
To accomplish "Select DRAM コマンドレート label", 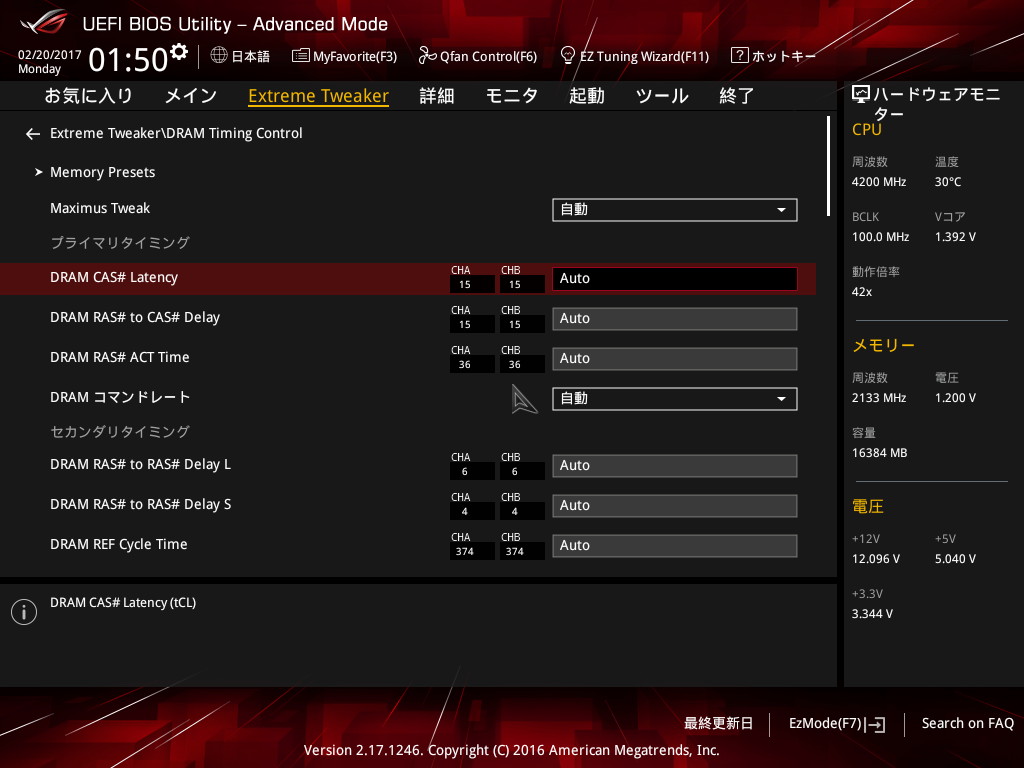I will point(120,397).
